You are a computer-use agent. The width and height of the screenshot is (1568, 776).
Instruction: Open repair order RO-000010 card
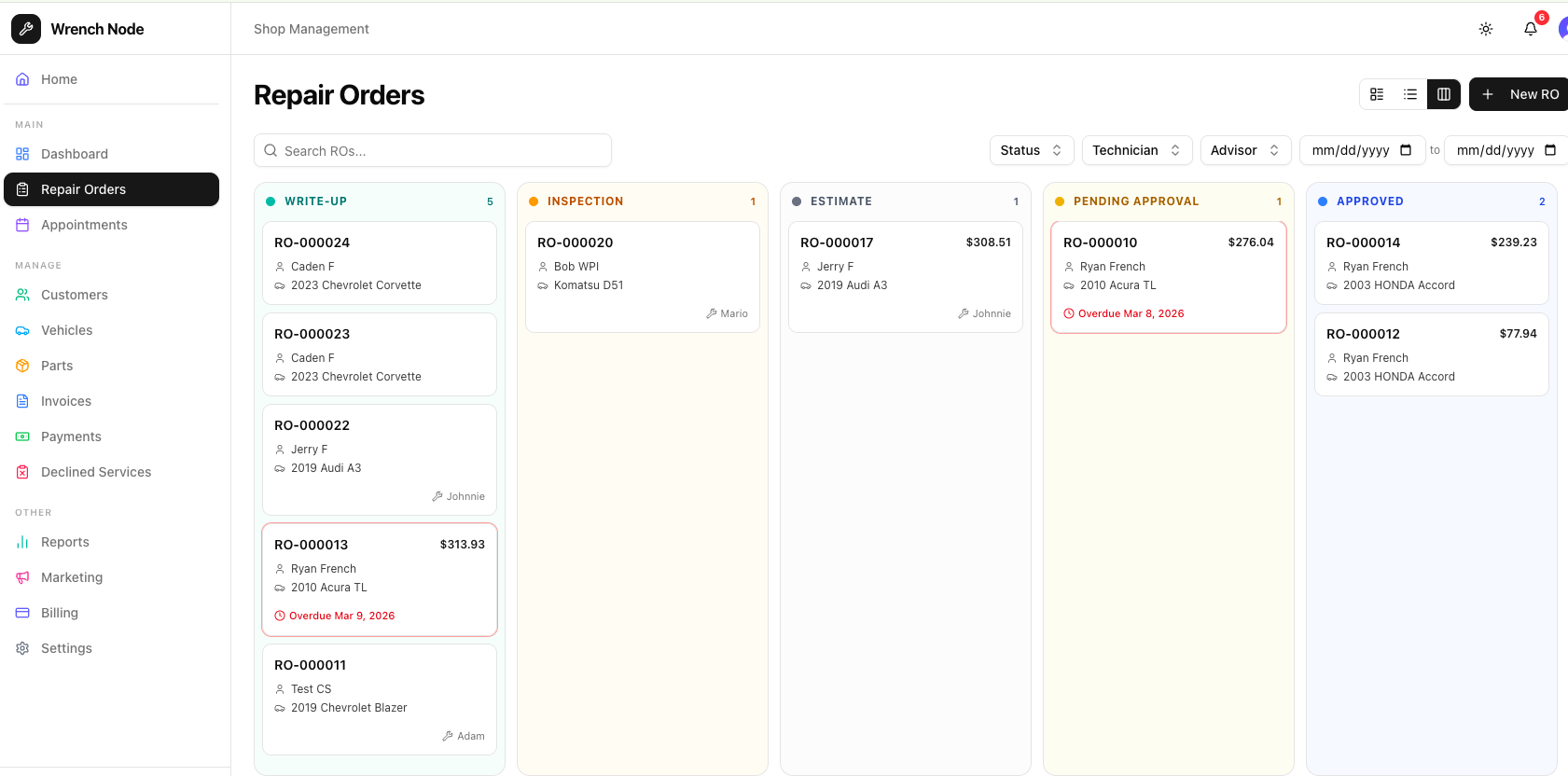point(1168,277)
